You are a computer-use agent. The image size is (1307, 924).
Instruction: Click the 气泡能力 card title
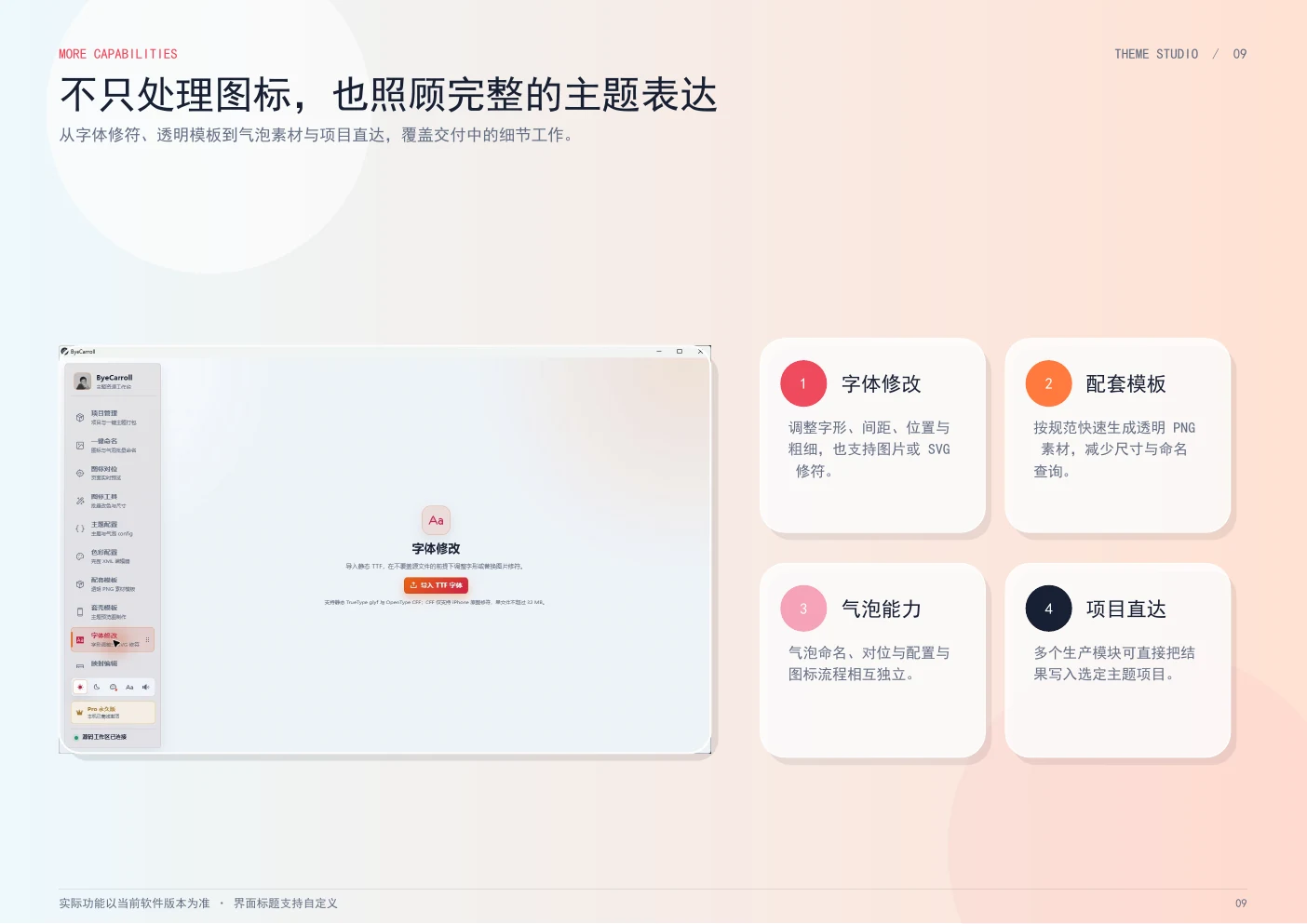point(882,609)
